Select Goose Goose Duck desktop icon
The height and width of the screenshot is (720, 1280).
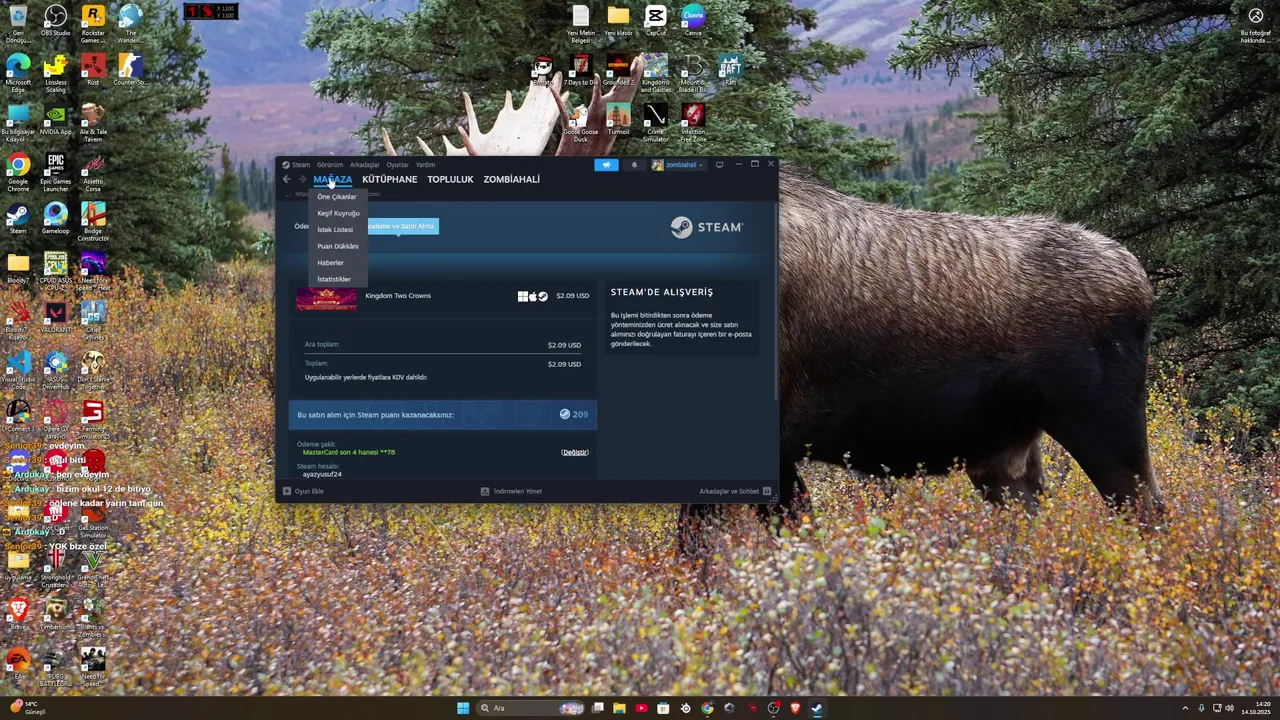pos(581,122)
